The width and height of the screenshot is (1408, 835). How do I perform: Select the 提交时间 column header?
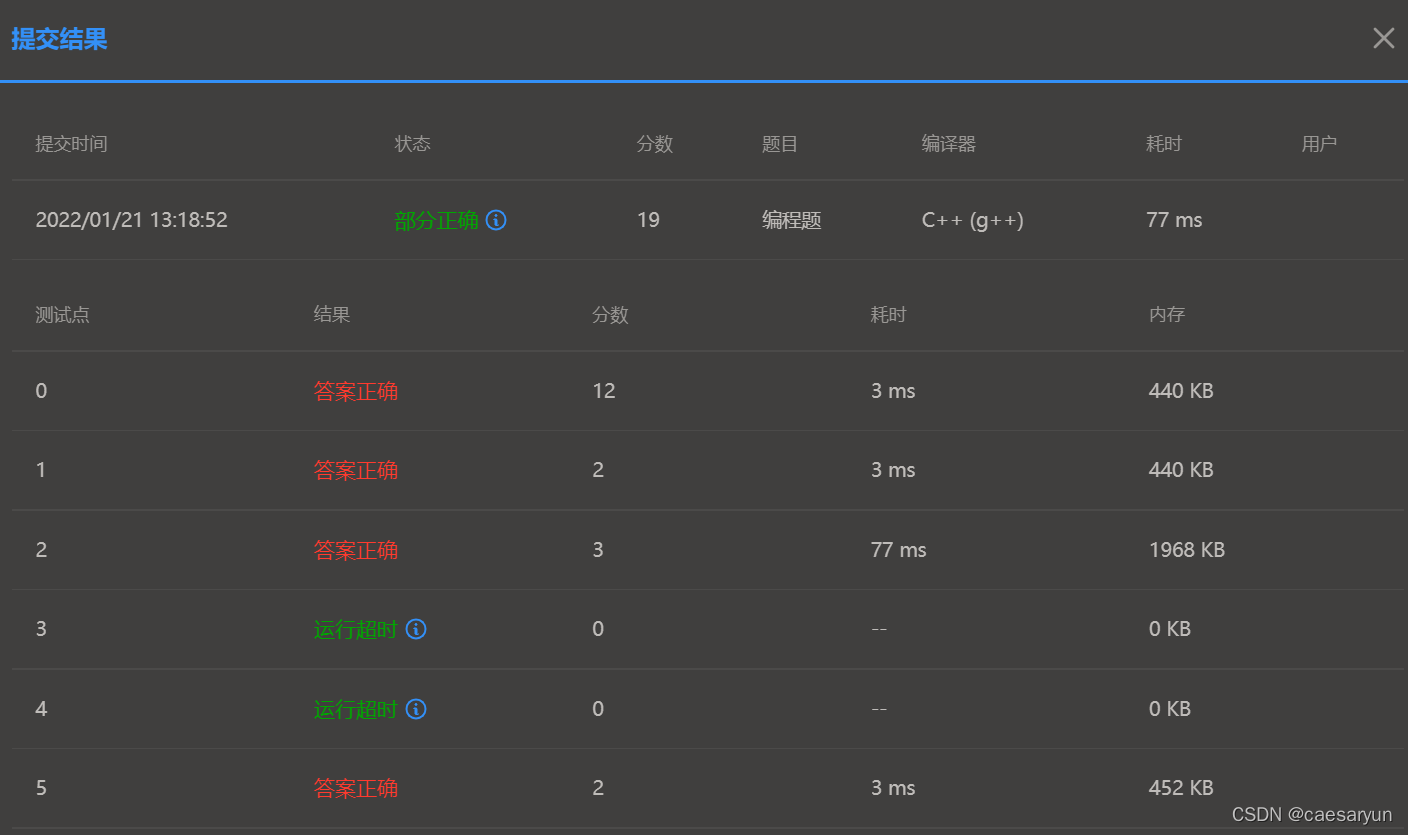(71, 143)
